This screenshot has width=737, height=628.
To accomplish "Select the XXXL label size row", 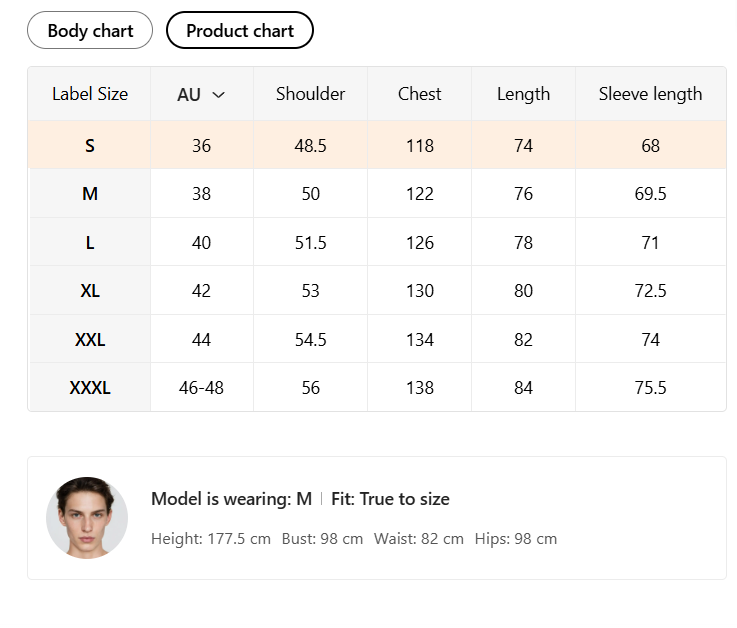I will [x=90, y=388].
